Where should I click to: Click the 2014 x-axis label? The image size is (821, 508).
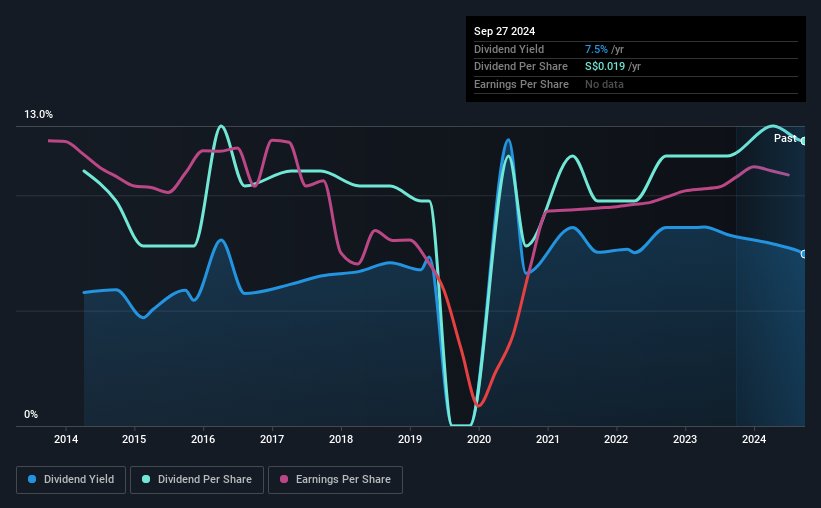65,439
